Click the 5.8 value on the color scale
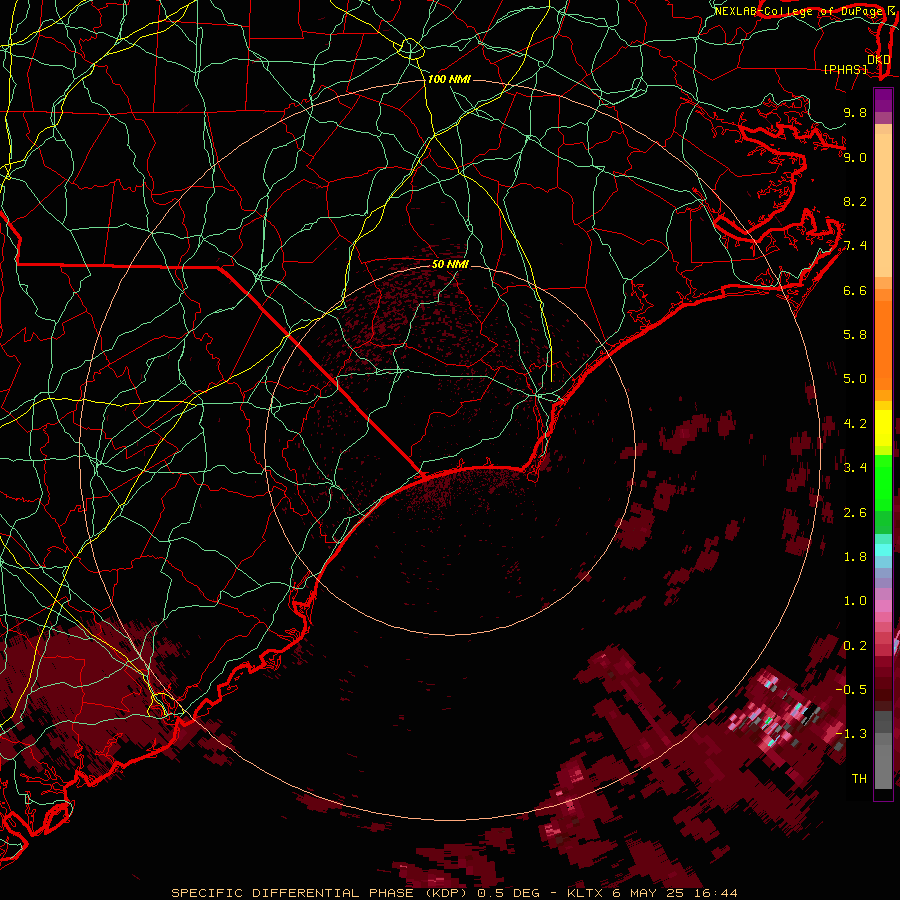This screenshot has height=900, width=900. pyautogui.click(x=855, y=335)
